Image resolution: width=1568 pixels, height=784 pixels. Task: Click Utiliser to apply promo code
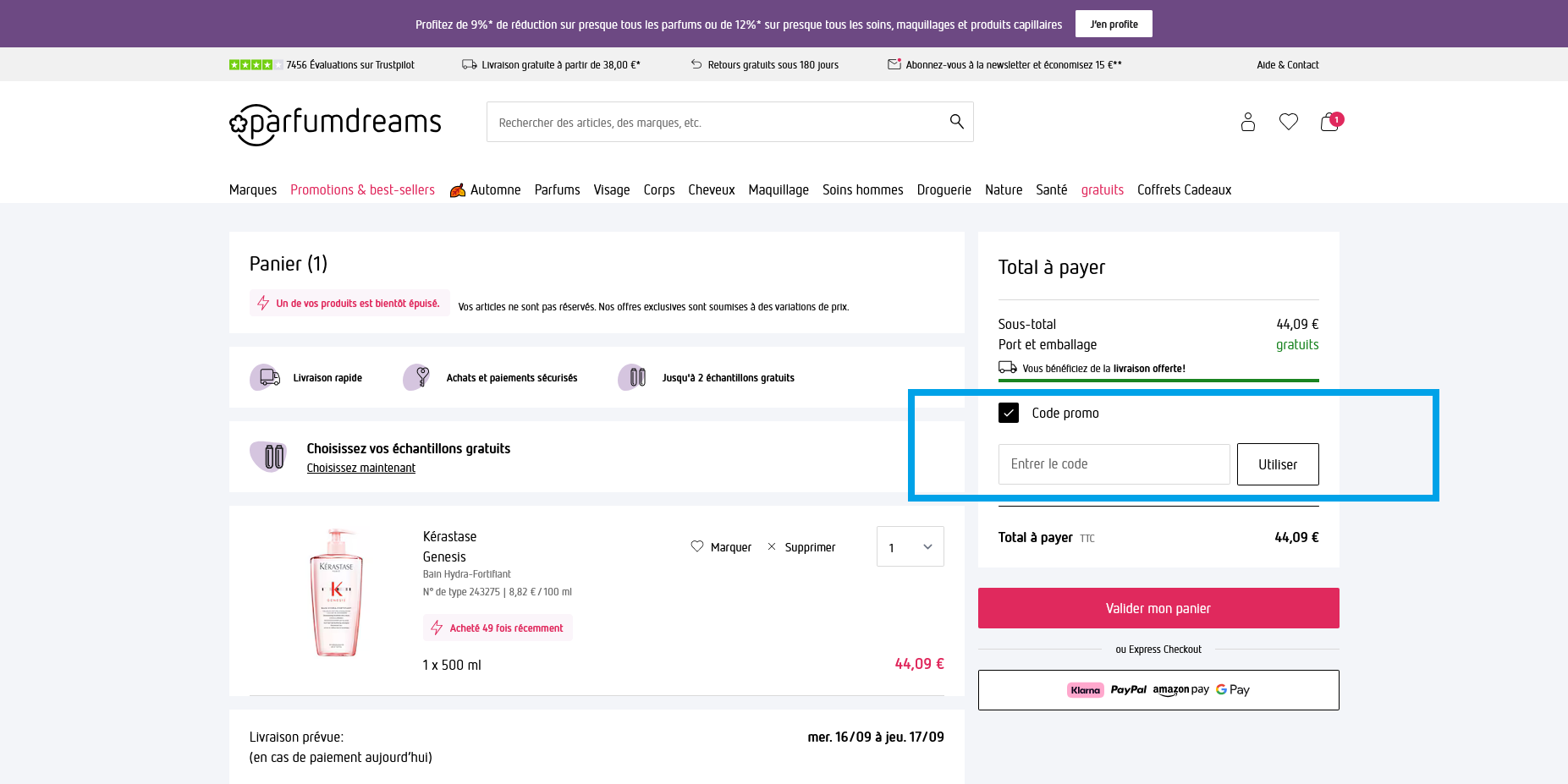click(1278, 464)
